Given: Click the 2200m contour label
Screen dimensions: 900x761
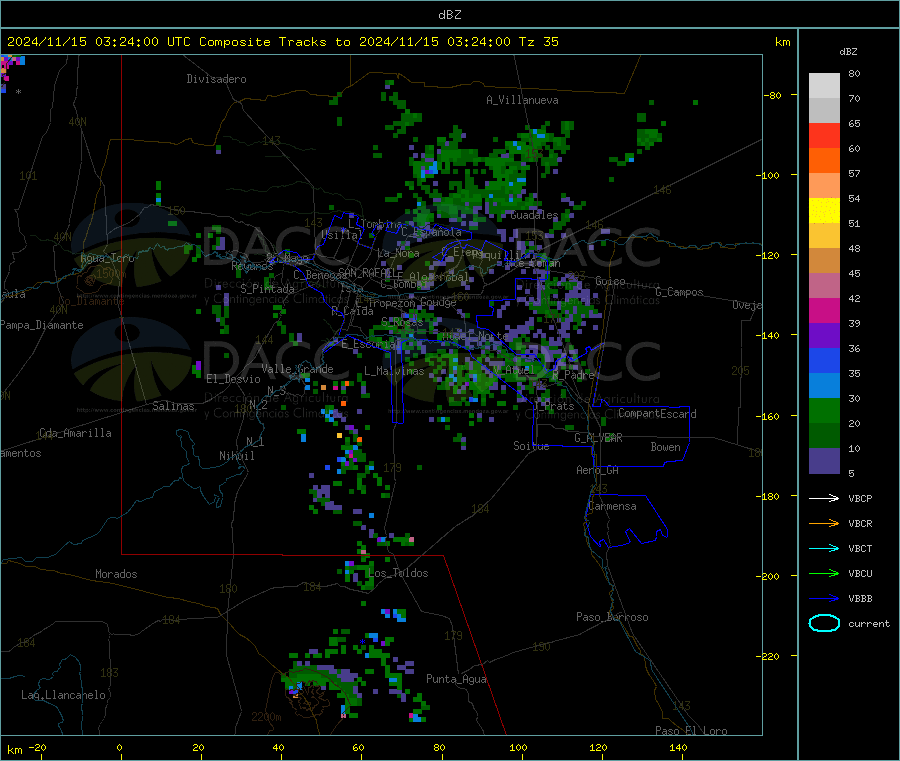Looking at the screenshot, I should [266, 717].
